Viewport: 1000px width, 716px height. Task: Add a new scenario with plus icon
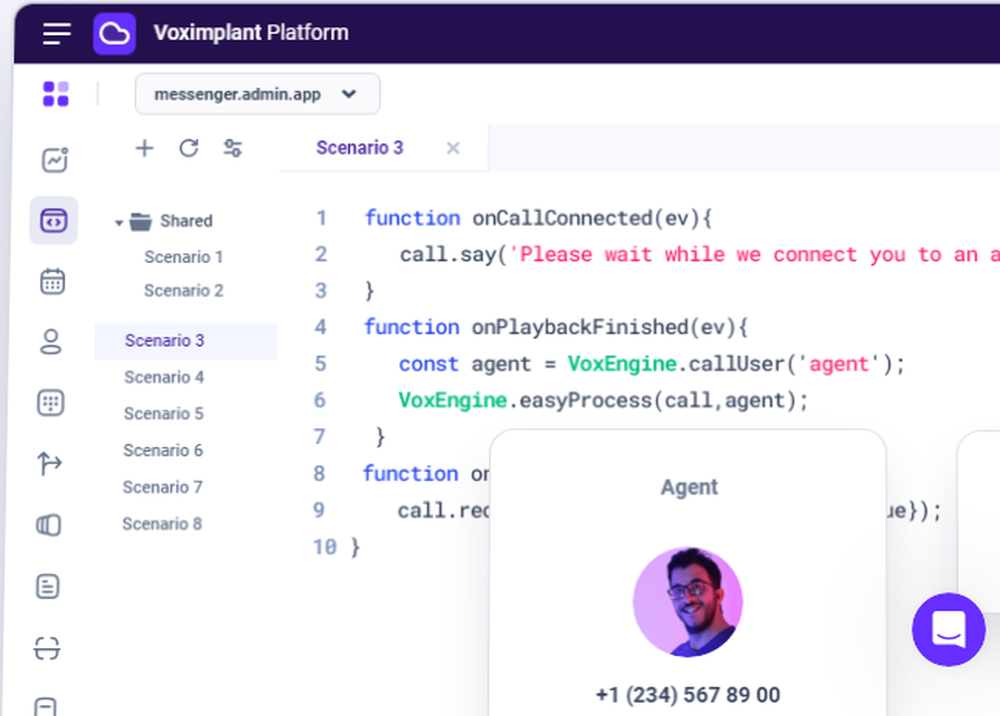click(x=145, y=149)
